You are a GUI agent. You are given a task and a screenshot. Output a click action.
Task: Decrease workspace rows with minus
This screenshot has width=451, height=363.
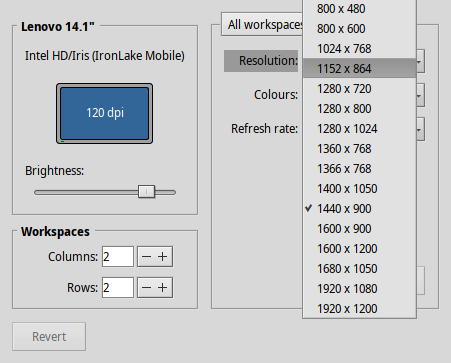click(146, 287)
